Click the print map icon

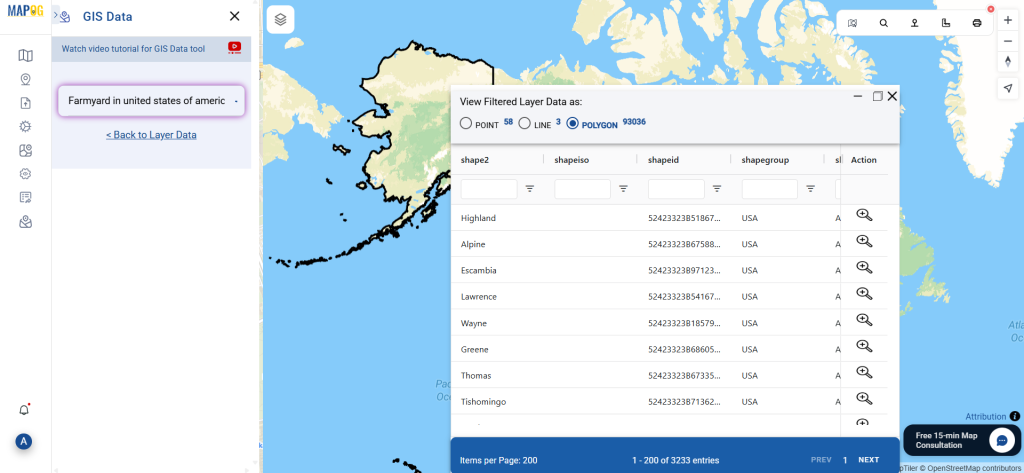coord(977,23)
